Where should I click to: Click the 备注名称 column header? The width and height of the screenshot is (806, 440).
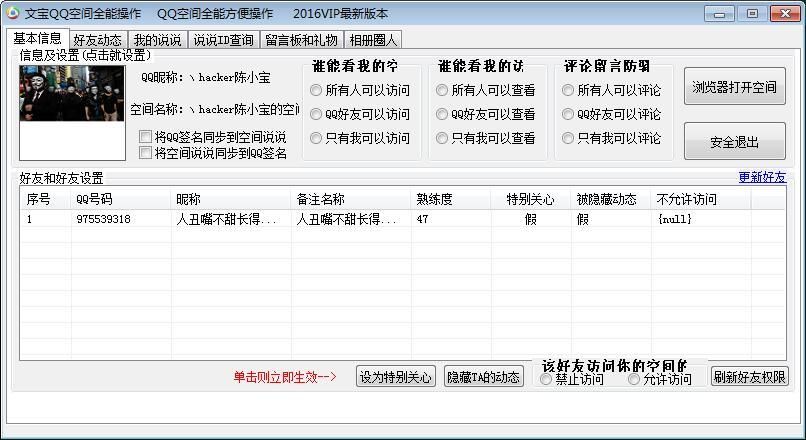[x=351, y=199]
